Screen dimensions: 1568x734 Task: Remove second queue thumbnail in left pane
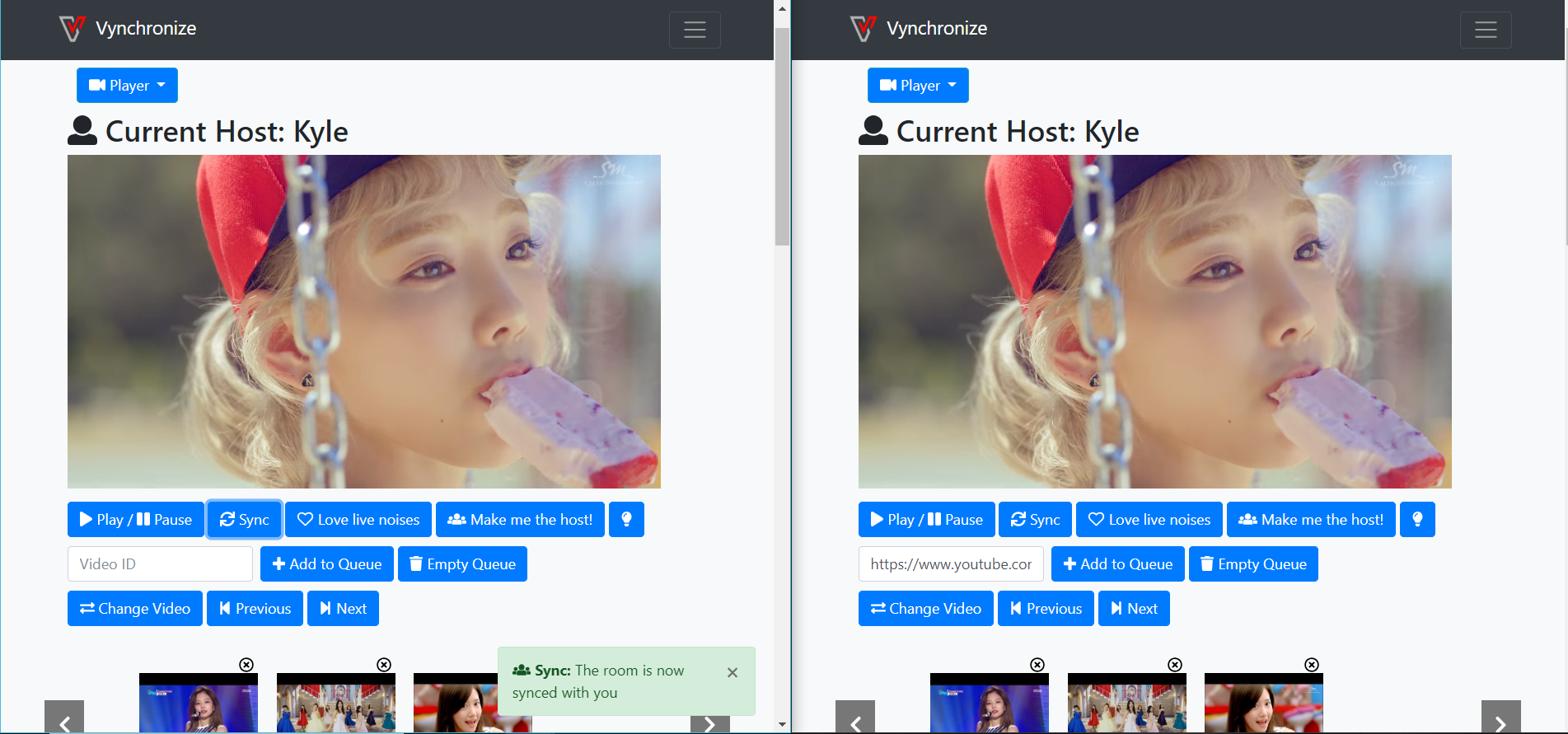click(x=384, y=665)
